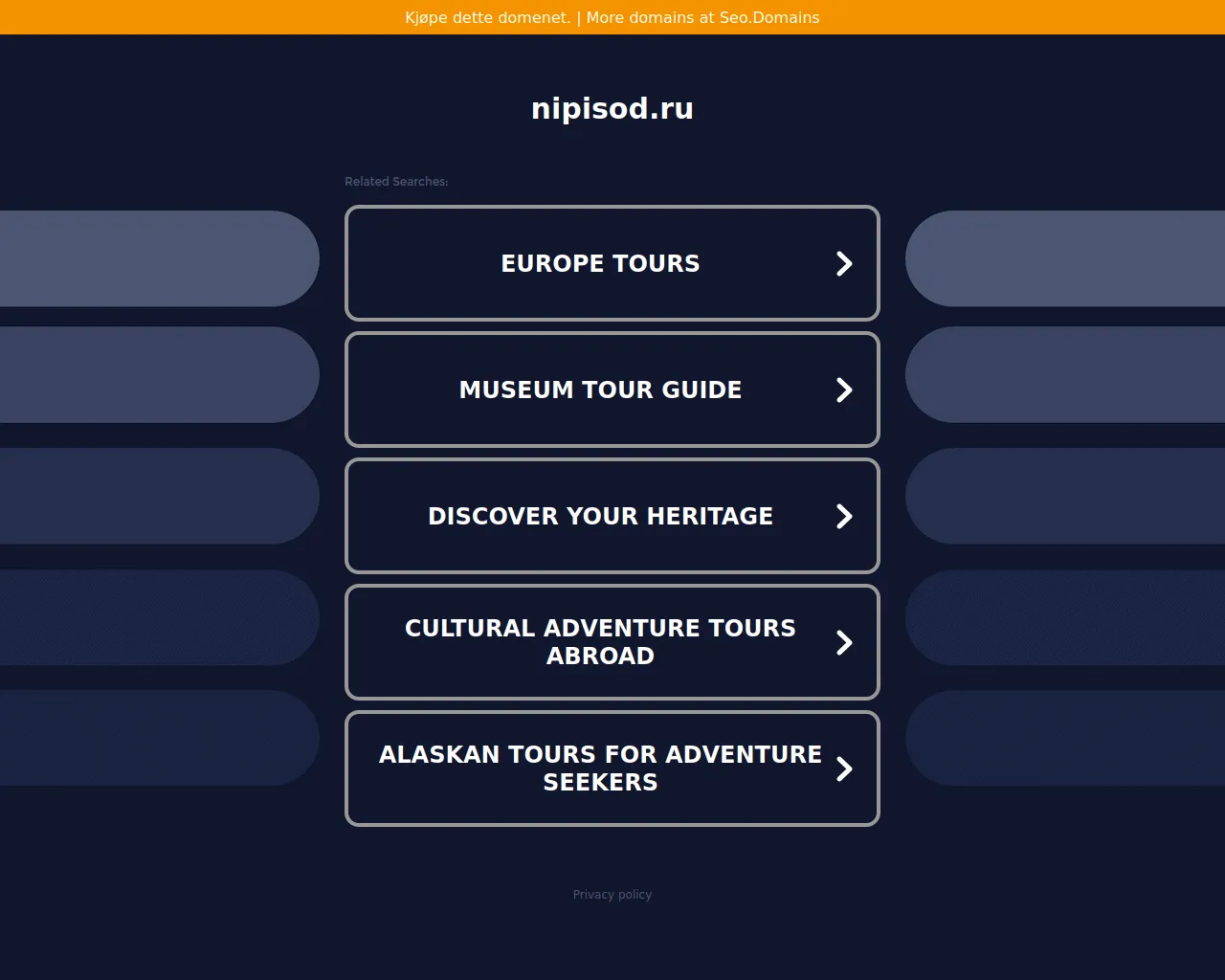This screenshot has width=1225, height=980.
Task: Click the arrow icon next to Museum Tour Guide
Action: (844, 390)
